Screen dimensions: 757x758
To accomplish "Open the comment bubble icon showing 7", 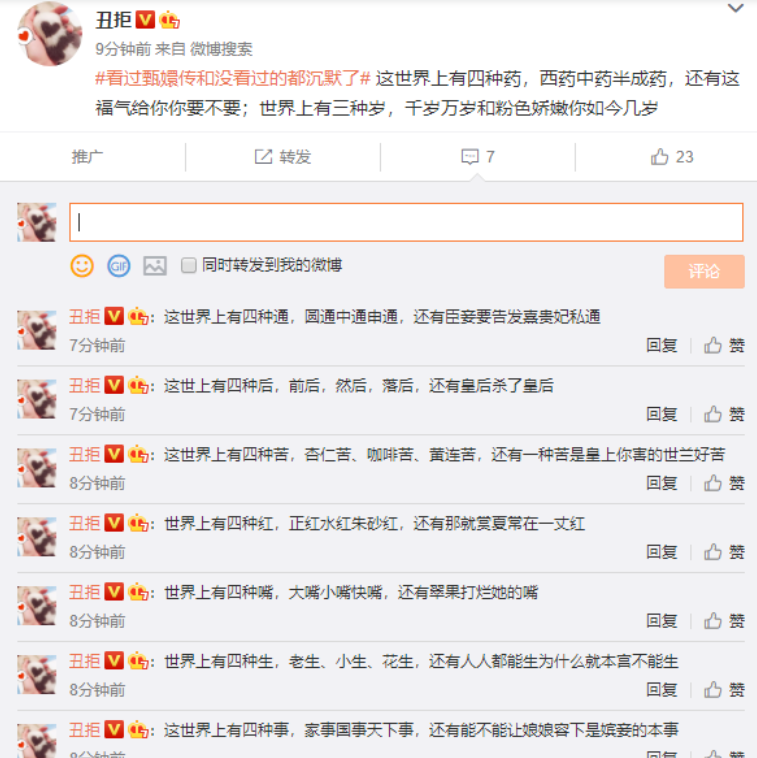I will click(470, 157).
